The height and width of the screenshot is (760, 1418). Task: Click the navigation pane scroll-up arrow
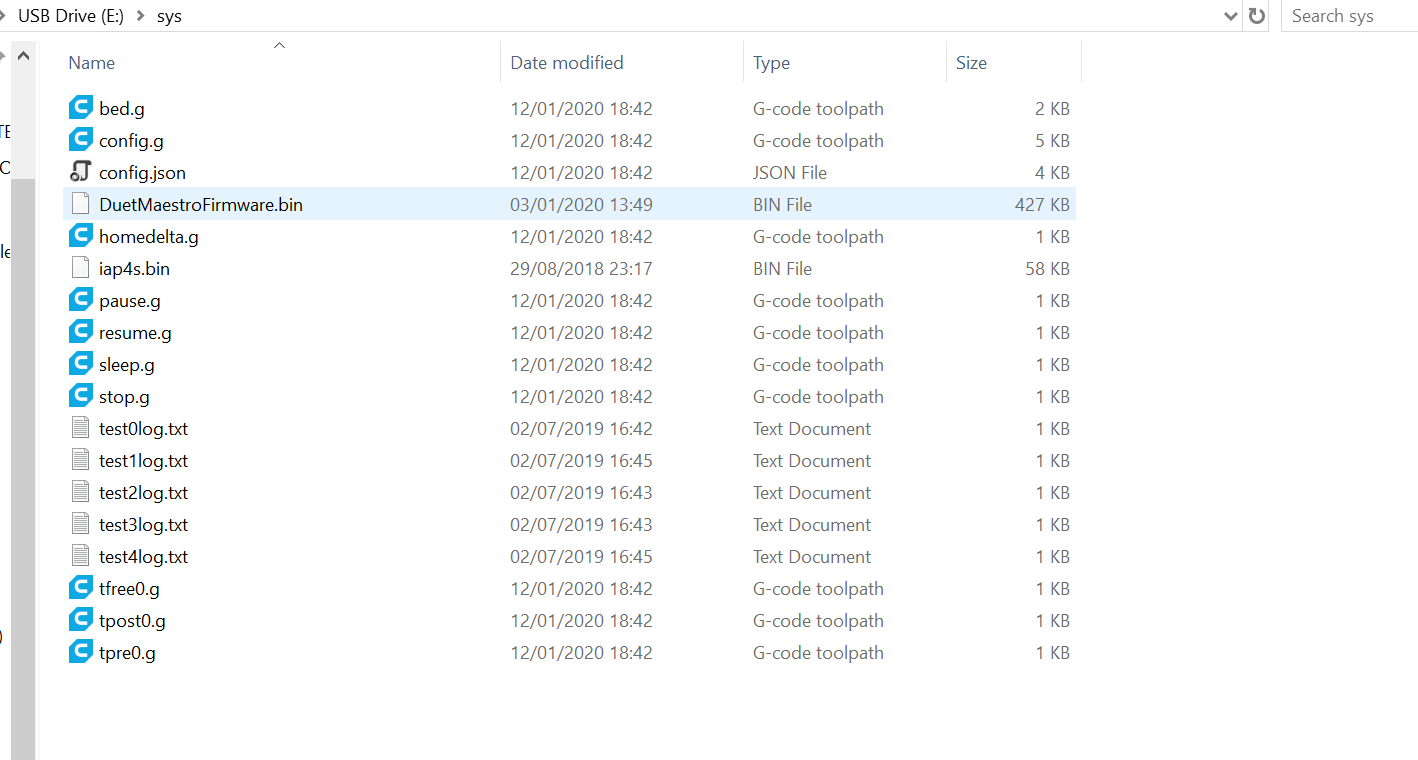(23, 57)
